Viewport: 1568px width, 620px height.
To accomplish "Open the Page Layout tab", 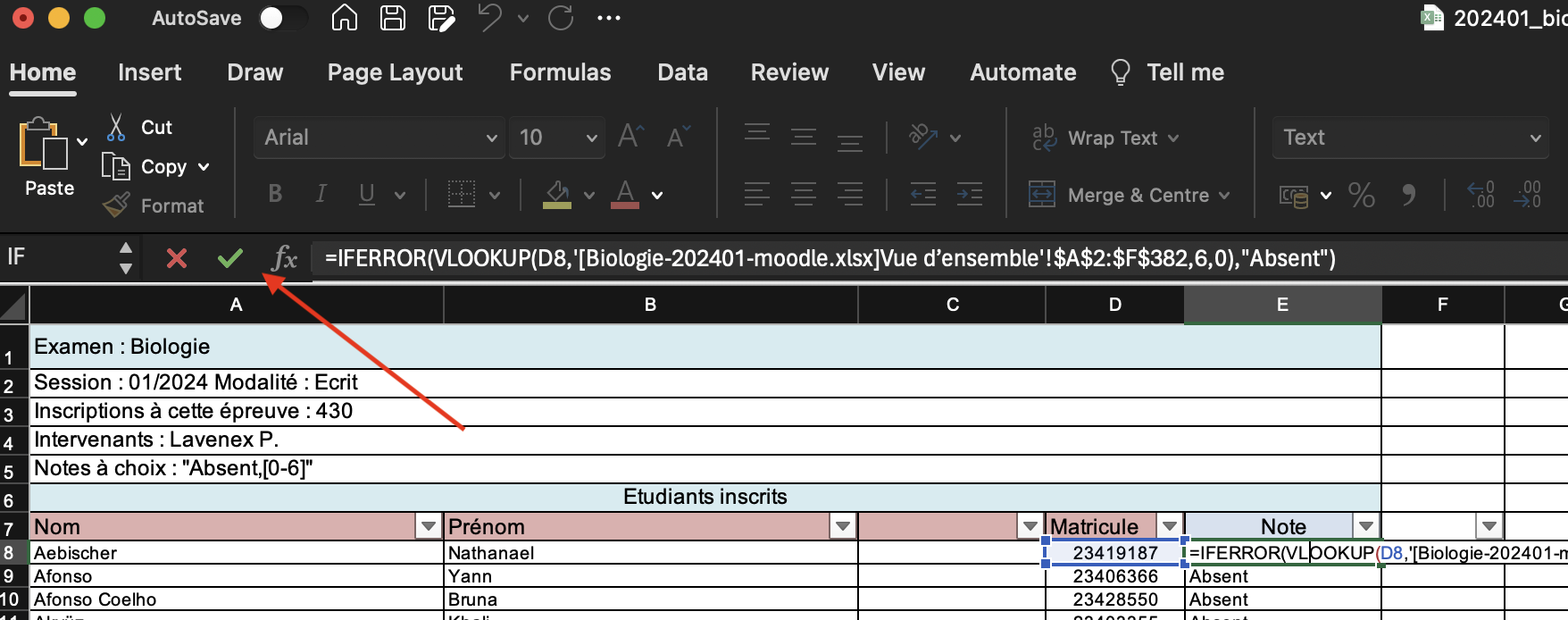I will 395,72.
